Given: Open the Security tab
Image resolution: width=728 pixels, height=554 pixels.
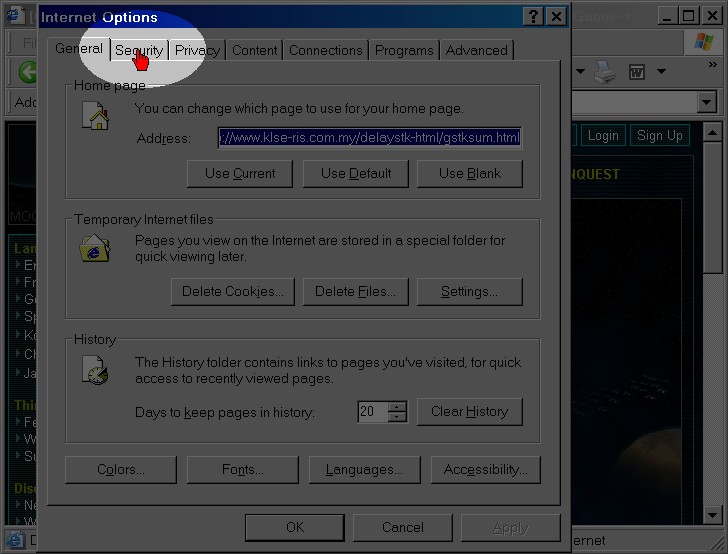Looking at the screenshot, I should [138, 50].
